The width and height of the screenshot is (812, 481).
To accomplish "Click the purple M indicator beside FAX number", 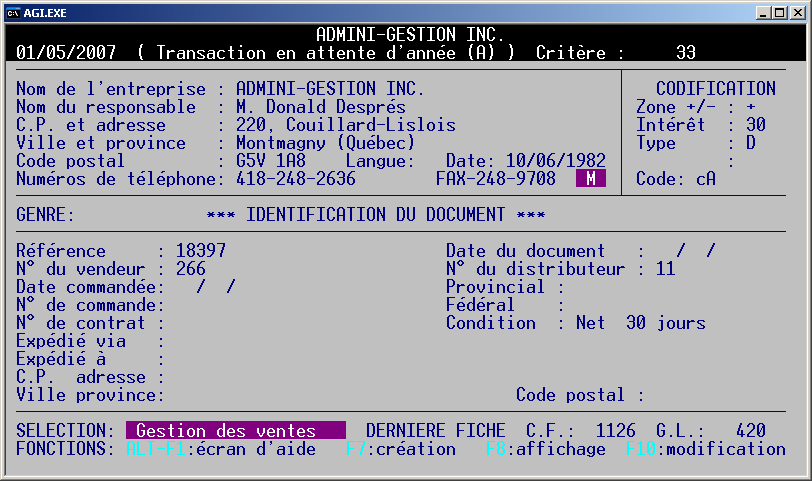I will pos(591,179).
